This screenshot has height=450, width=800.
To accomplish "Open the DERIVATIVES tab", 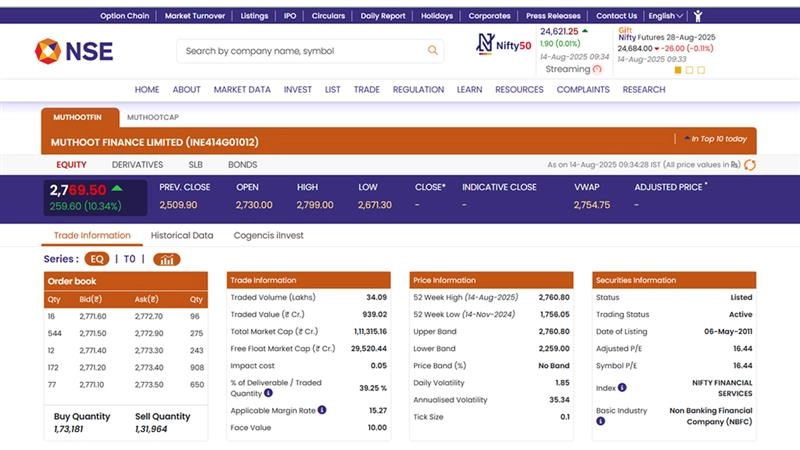I will pyautogui.click(x=137, y=165).
